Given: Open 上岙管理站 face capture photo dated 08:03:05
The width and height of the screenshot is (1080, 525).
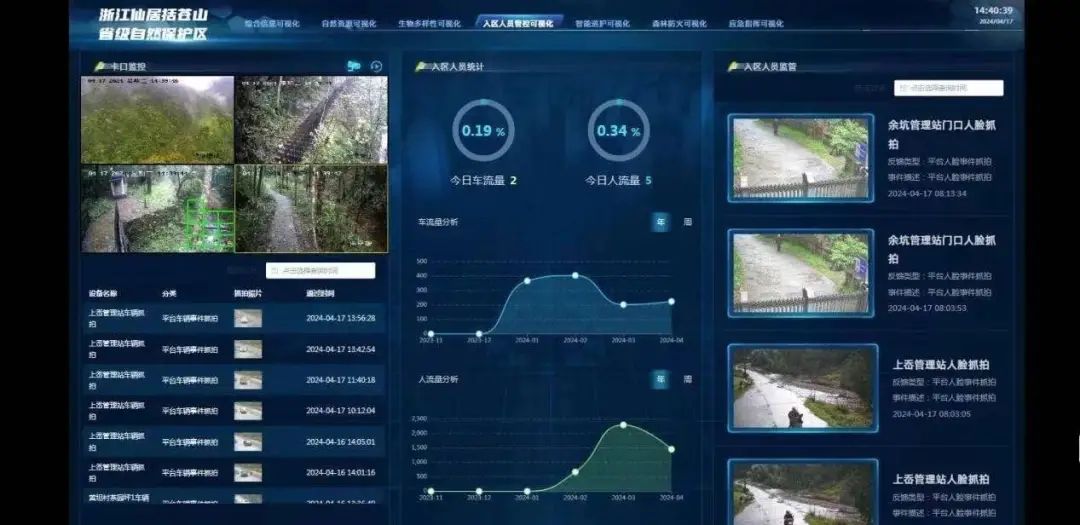Looking at the screenshot, I should coord(803,388).
